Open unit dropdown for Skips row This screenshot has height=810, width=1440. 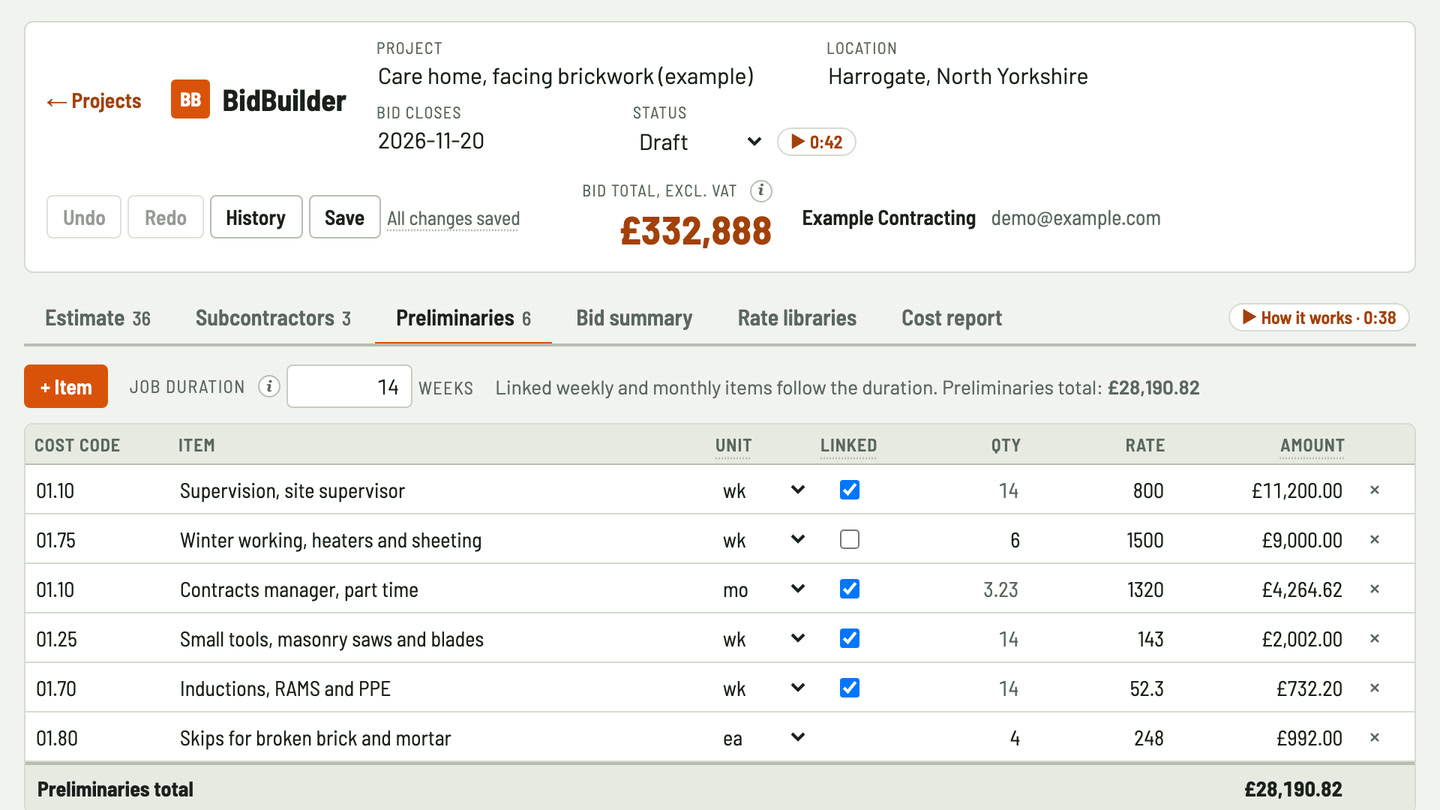[x=763, y=738]
